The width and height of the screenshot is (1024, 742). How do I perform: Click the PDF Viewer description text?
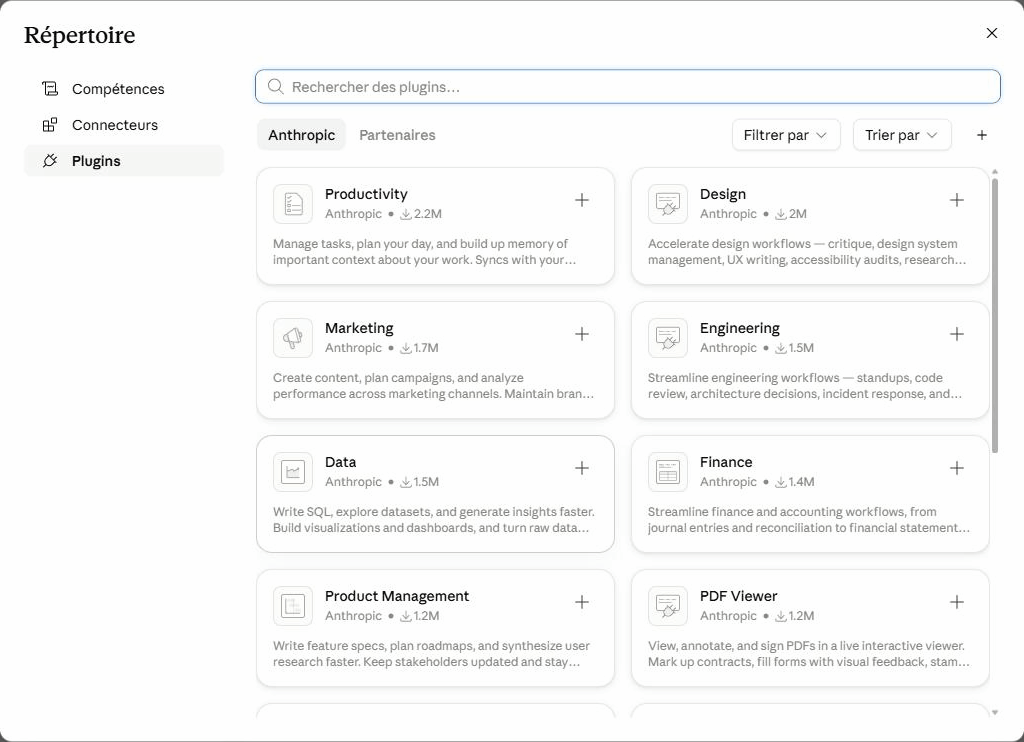click(x=808, y=654)
